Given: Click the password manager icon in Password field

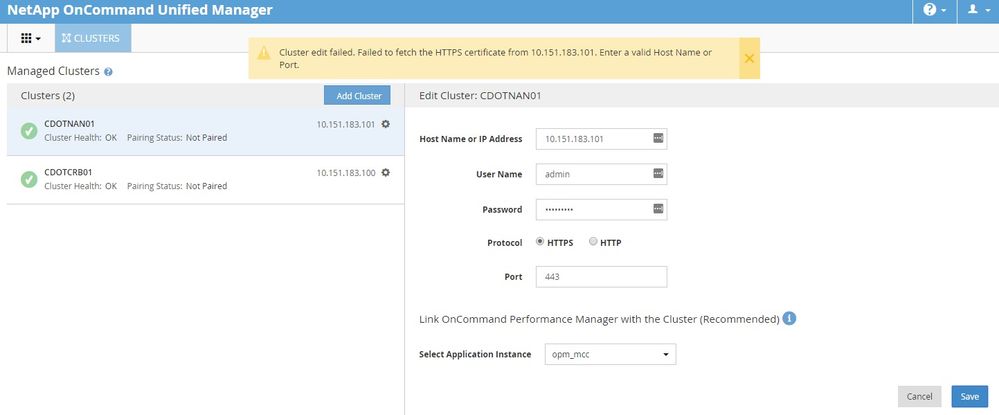Looking at the screenshot, I should pyautogui.click(x=658, y=209).
